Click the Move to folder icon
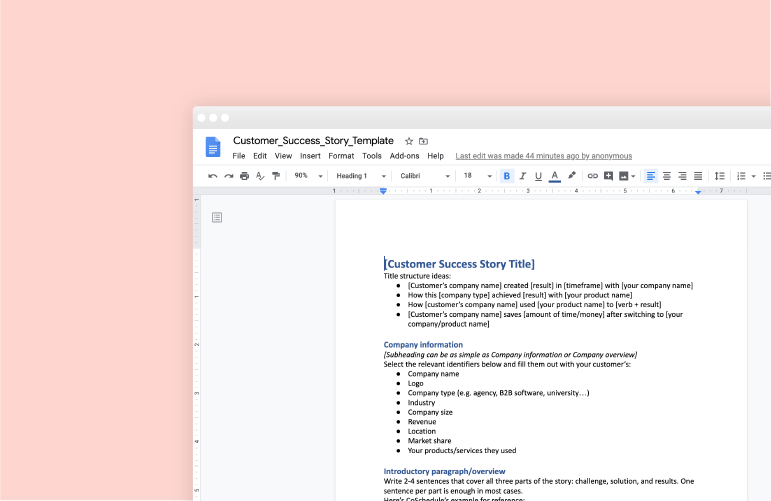The width and height of the screenshot is (771, 501). coord(423,141)
